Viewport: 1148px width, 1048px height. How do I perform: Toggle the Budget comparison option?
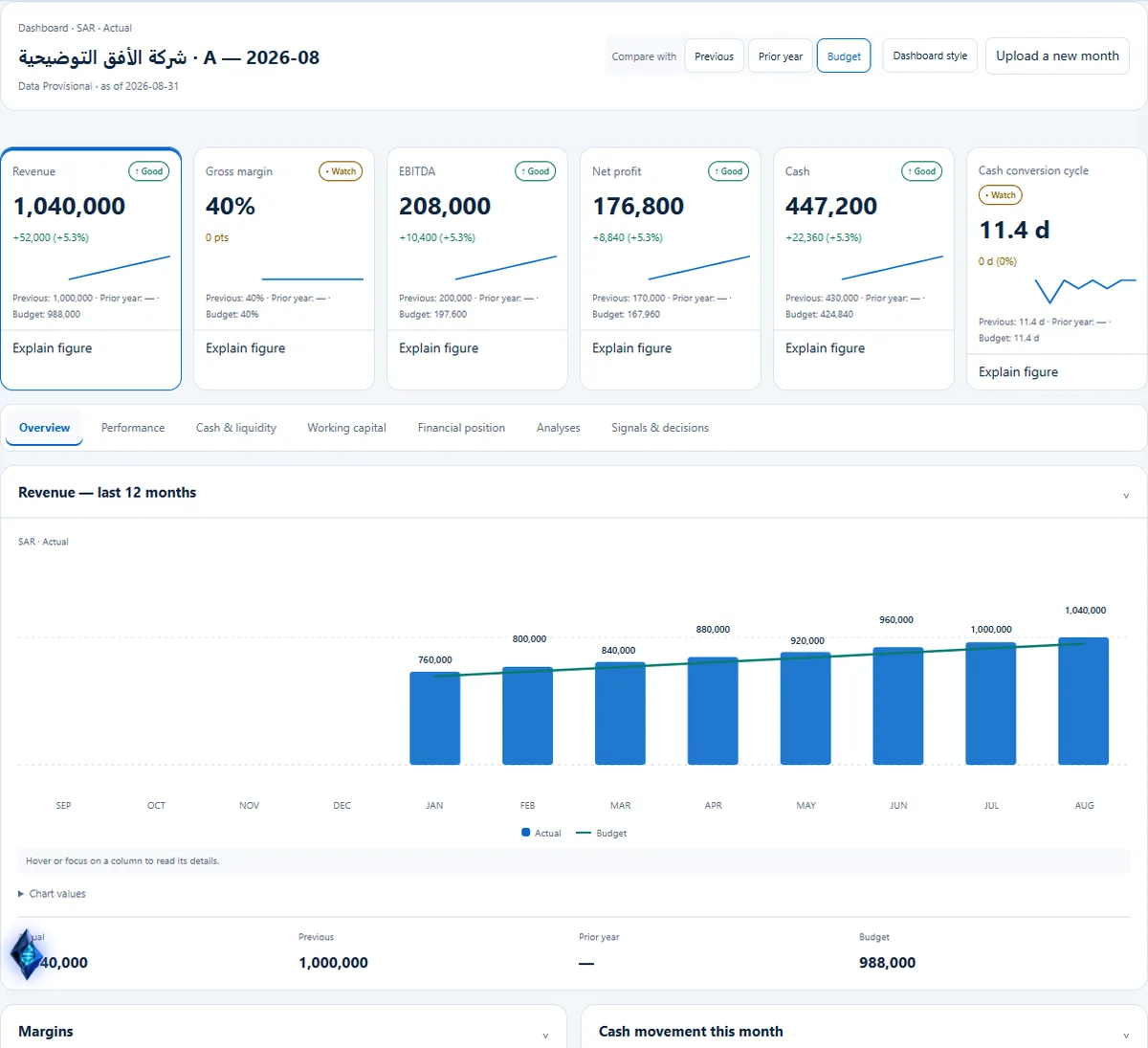pos(844,56)
